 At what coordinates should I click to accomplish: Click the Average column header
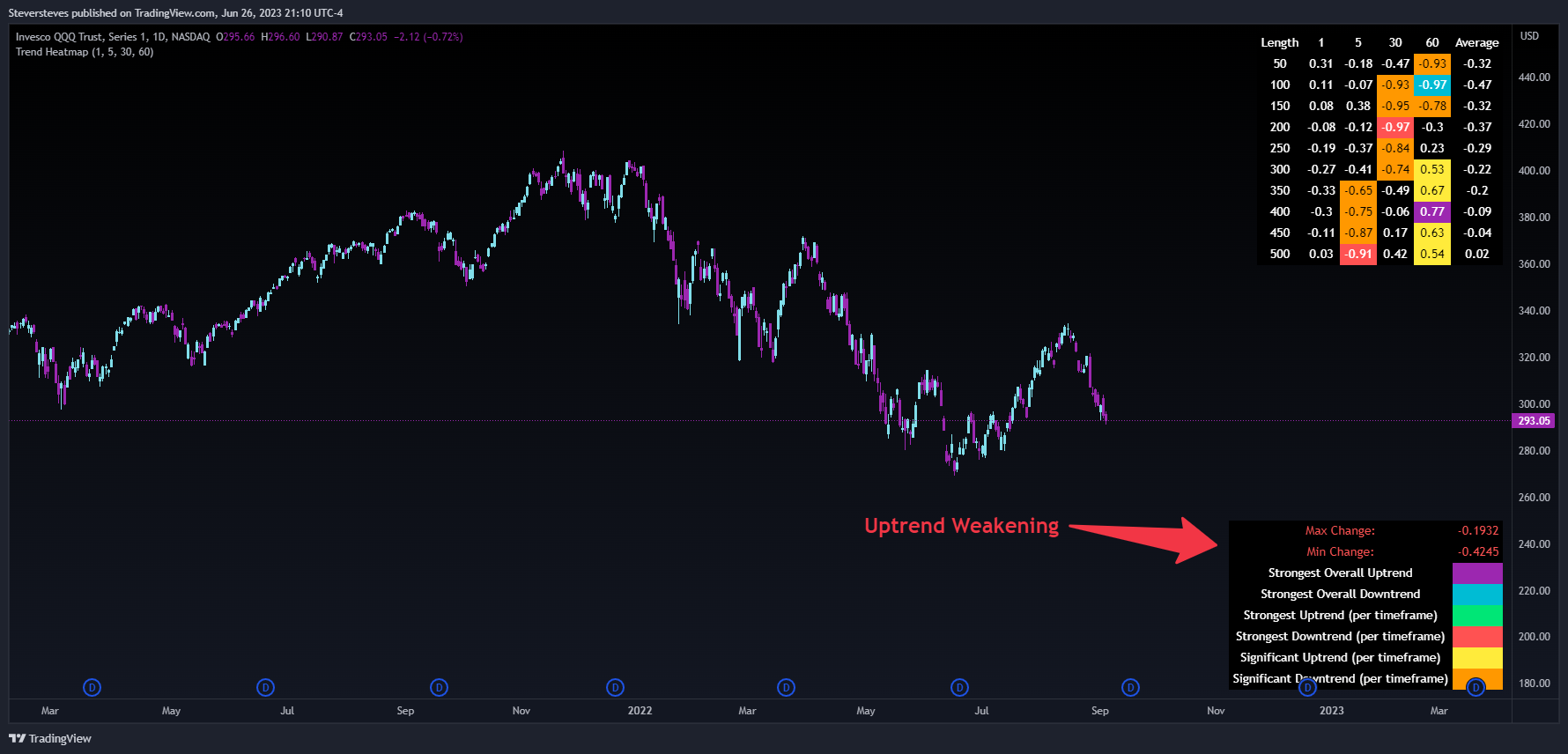pos(1477,42)
